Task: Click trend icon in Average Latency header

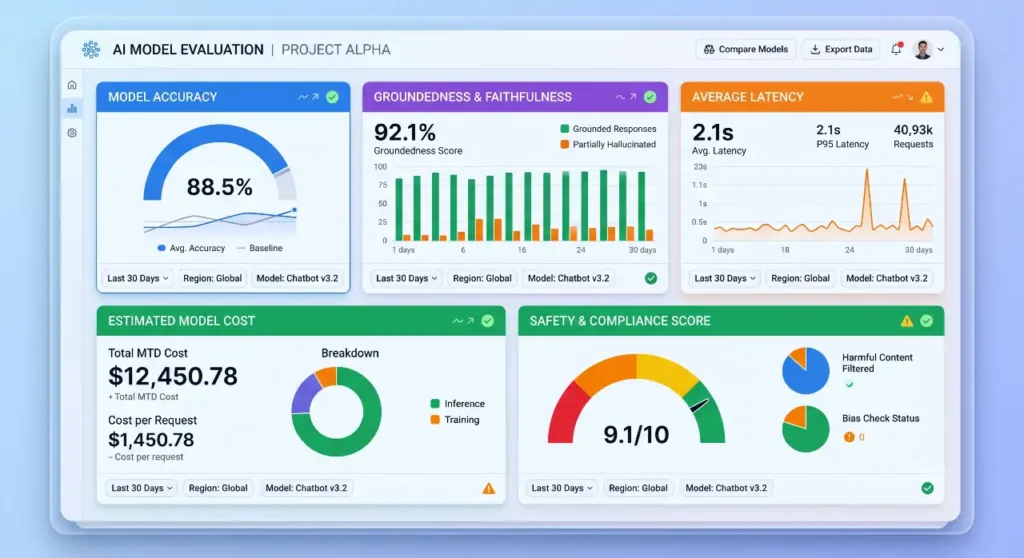Action: coord(903,97)
